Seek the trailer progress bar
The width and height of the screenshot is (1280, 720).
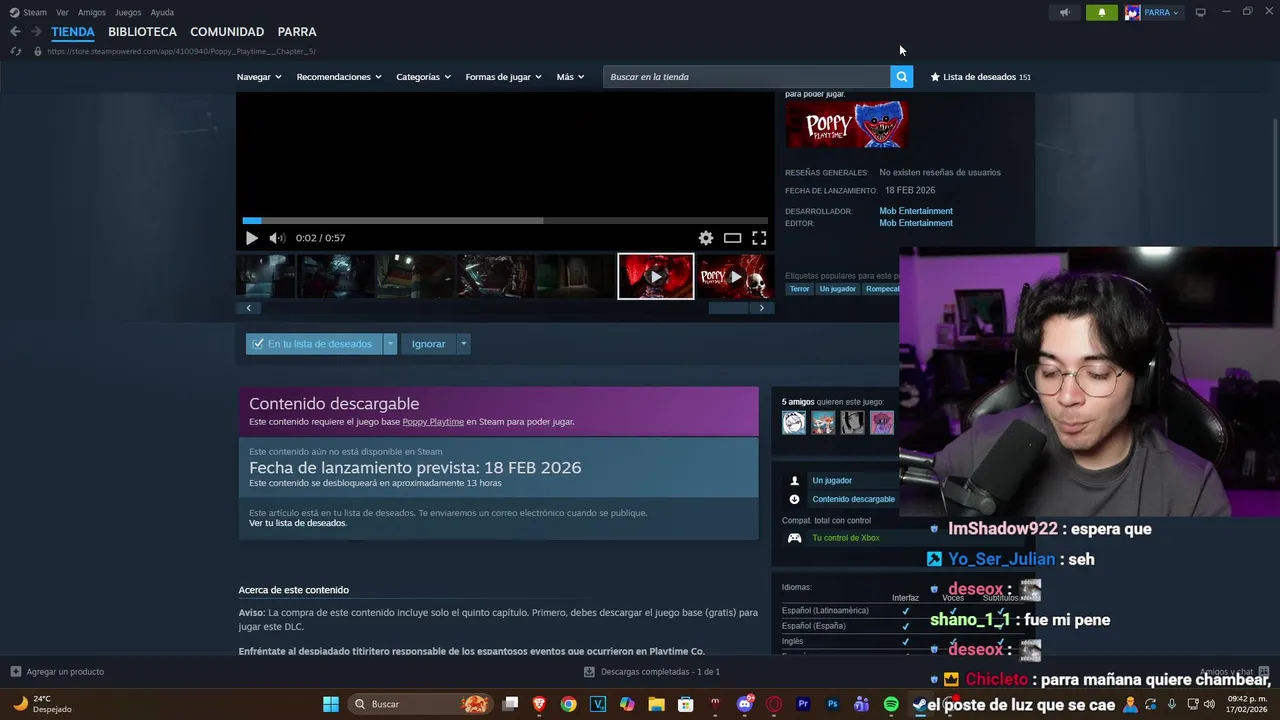pyautogui.click(x=505, y=221)
